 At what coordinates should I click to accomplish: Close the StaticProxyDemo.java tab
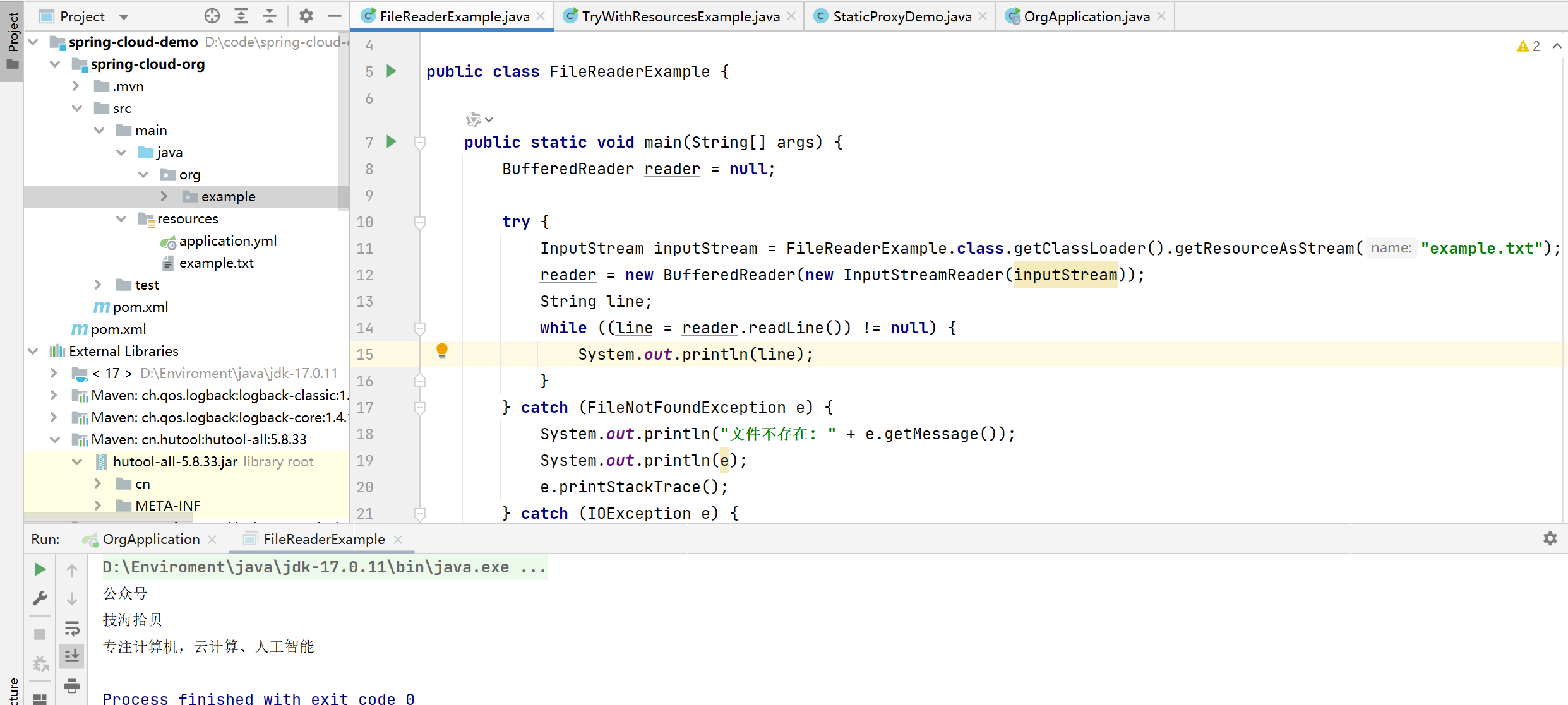point(983,16)
